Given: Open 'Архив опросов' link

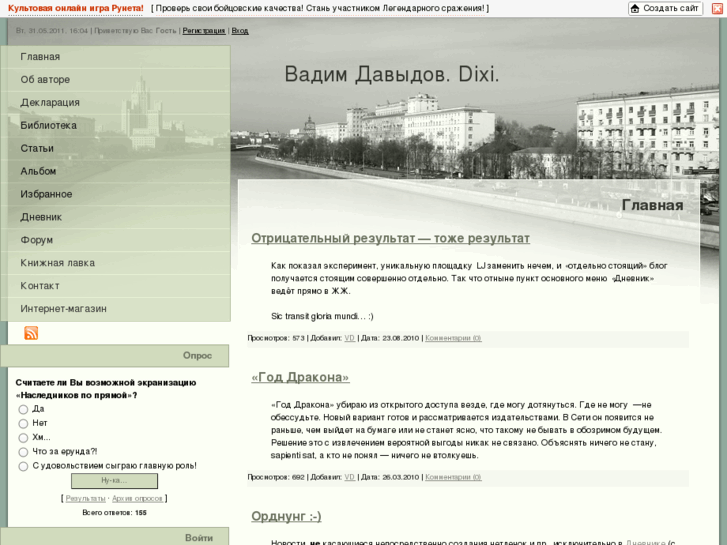Looking at the screenshot, I should [137, 498].
